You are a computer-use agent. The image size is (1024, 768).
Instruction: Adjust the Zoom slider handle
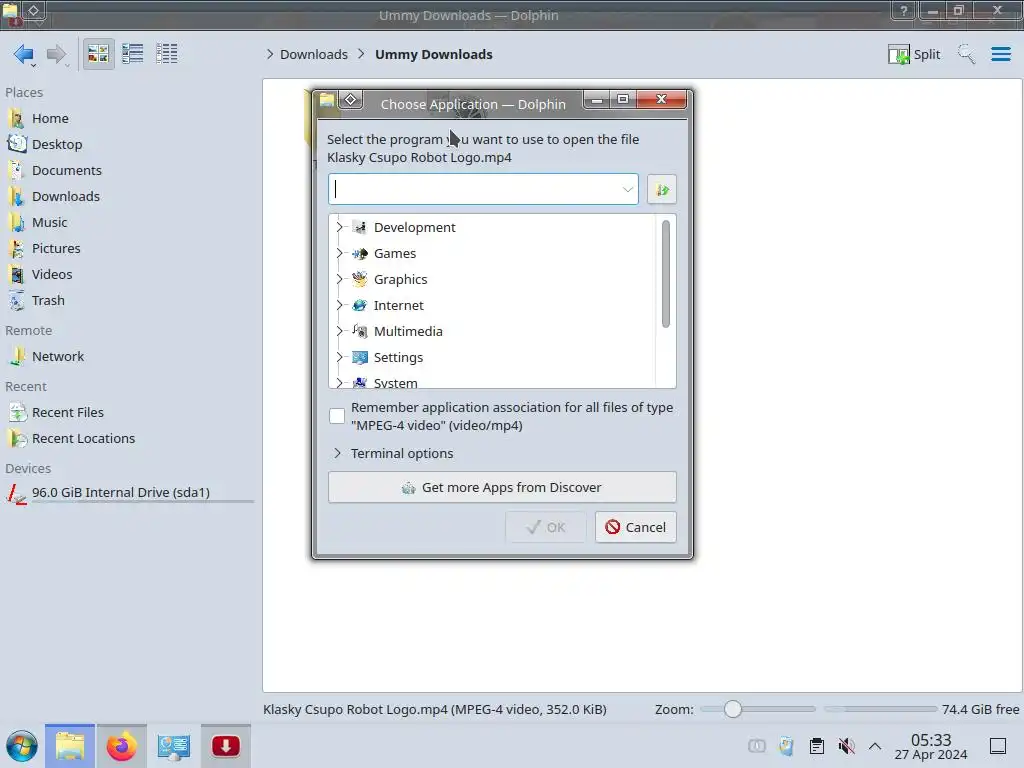click(733, 709)
